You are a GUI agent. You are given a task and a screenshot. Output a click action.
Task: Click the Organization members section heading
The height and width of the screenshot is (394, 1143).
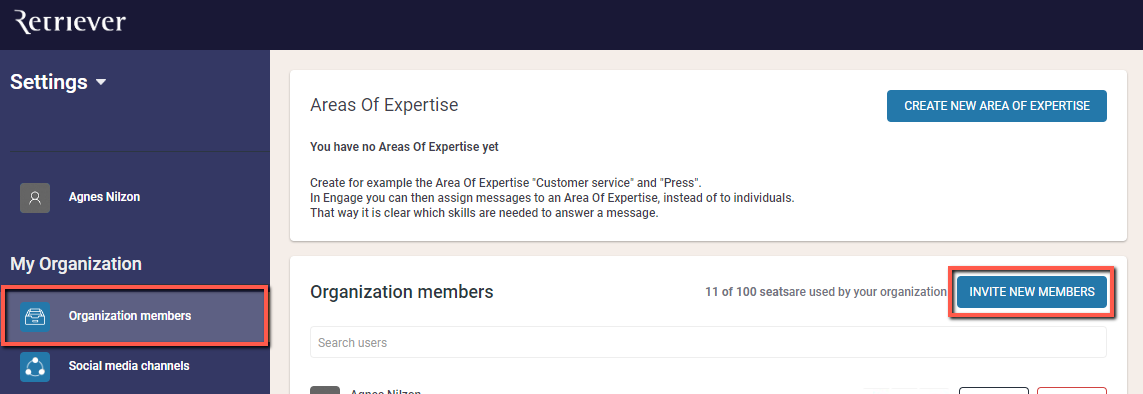(402, 292)
